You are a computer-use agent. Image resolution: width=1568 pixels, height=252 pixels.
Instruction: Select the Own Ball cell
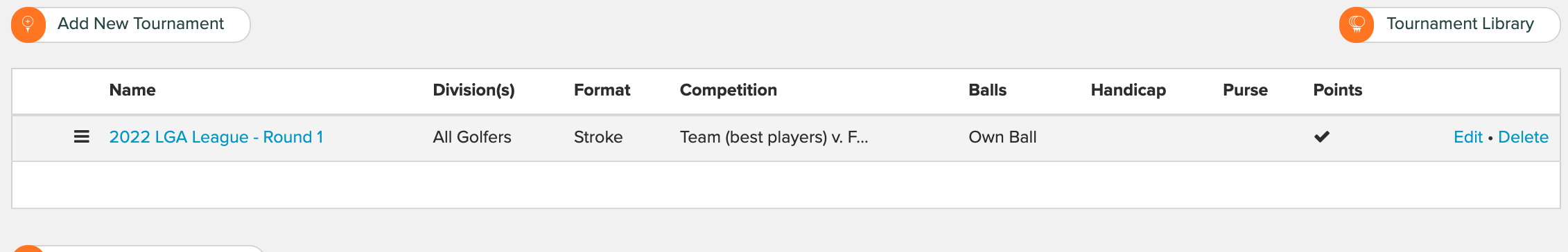[x=1002, y=137]
